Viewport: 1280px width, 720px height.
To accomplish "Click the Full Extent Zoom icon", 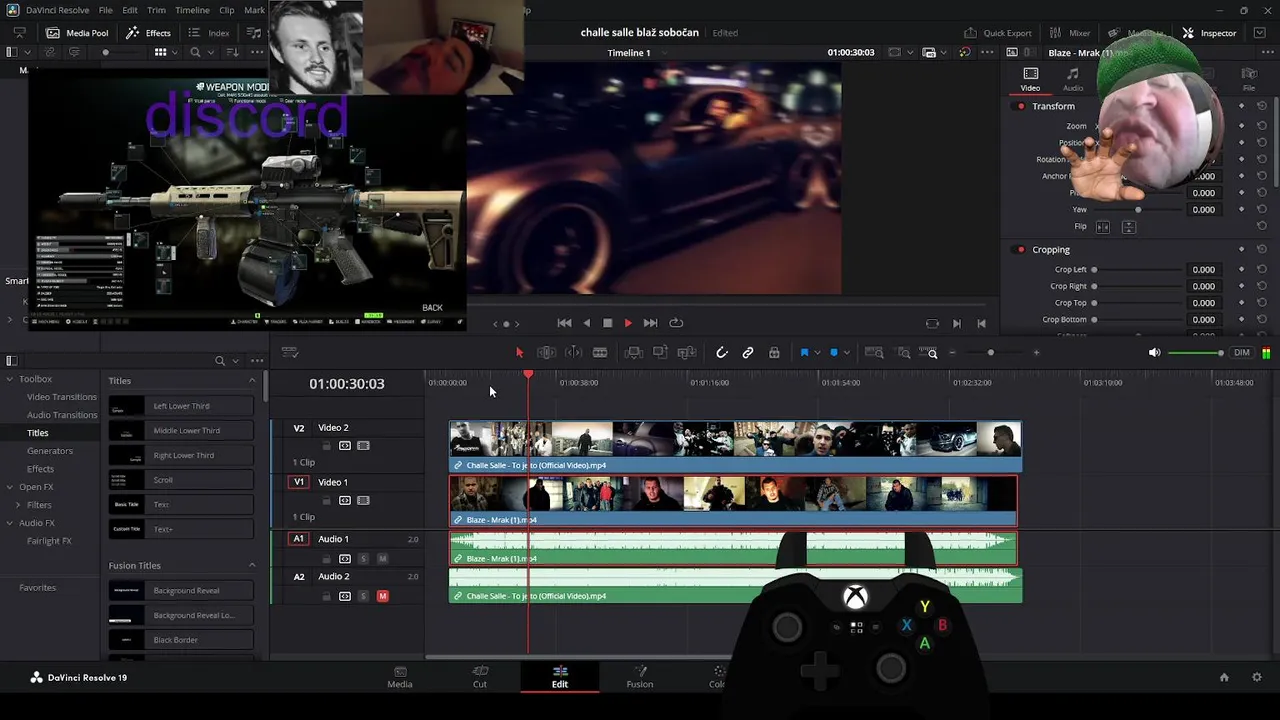I will [874, 353].
